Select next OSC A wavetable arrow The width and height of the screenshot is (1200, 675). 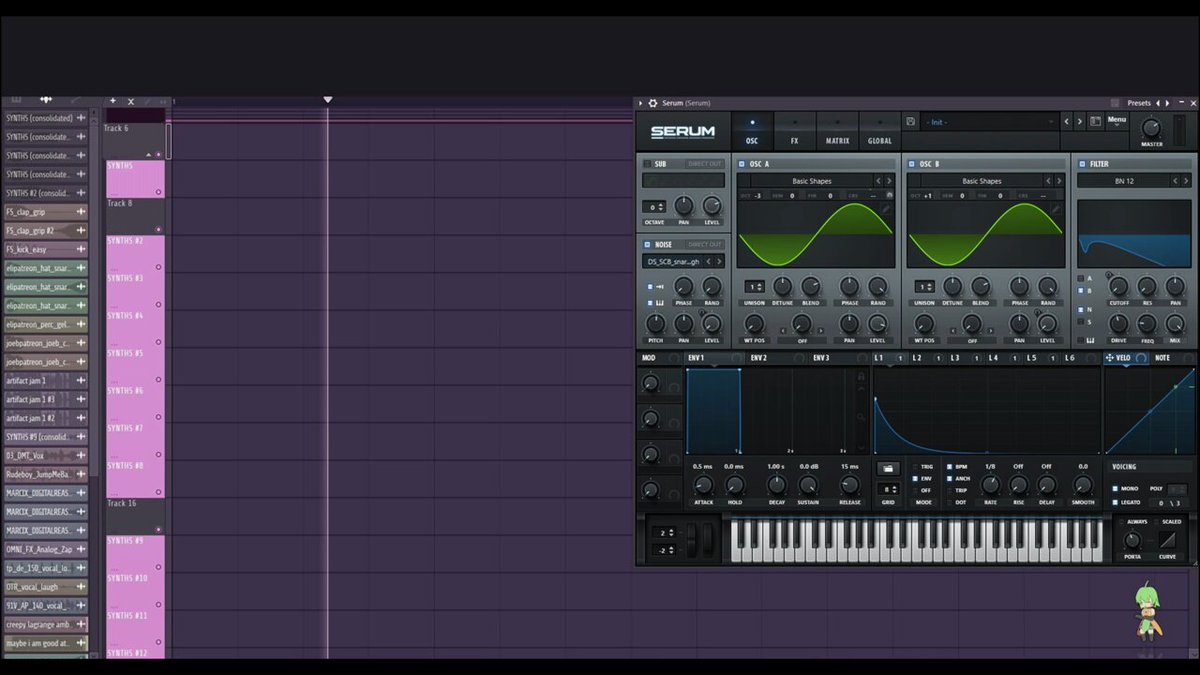pos(890,181)
